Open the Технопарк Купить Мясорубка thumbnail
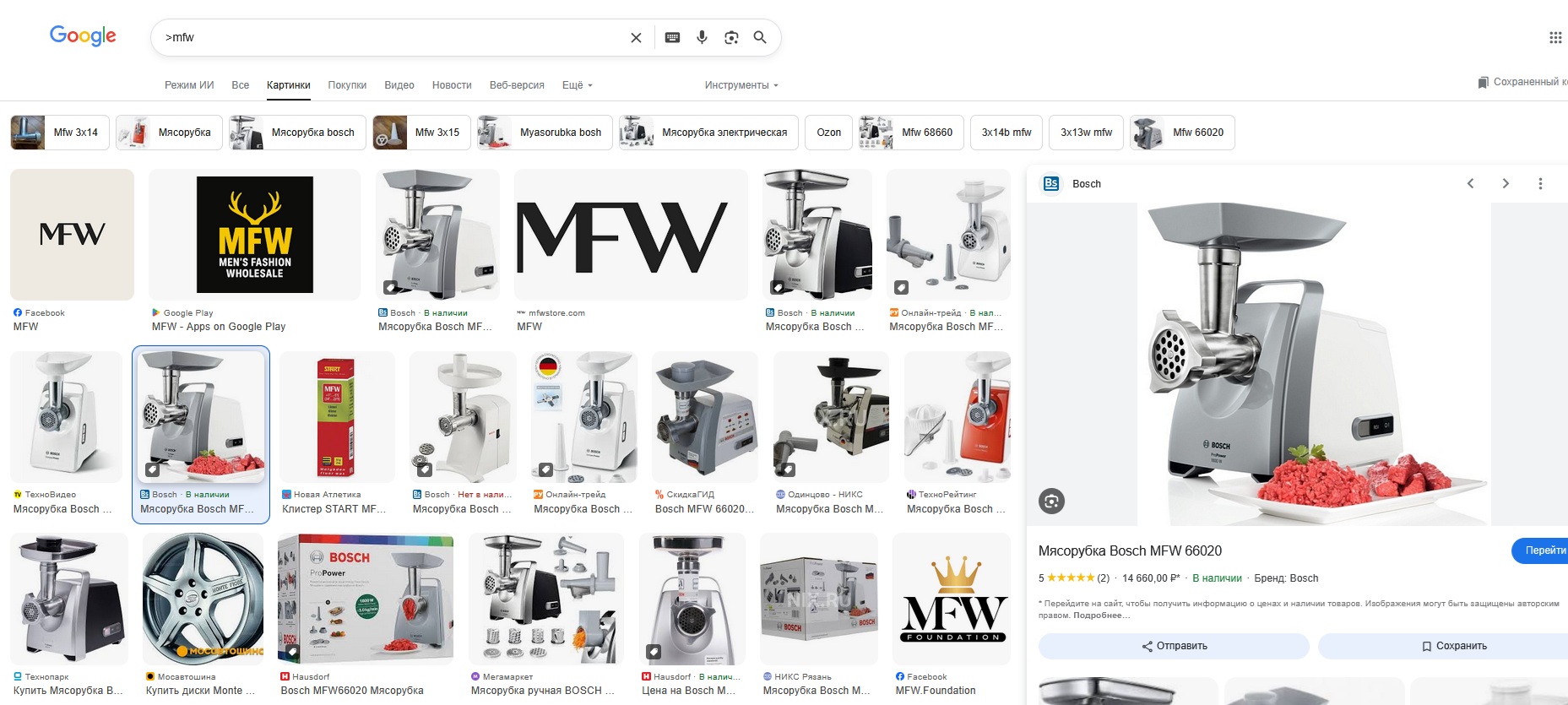Screen dimensions: 1568x705 [69, 599]
